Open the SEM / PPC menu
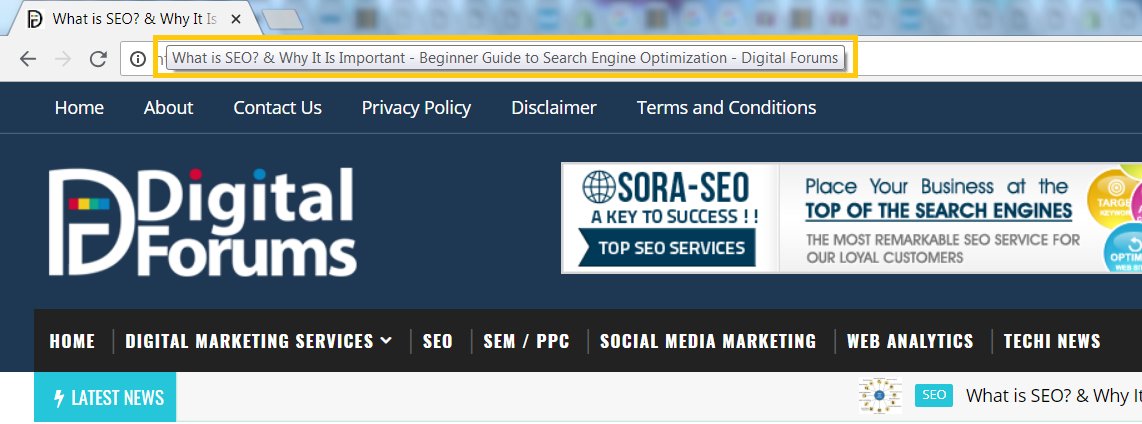This screenshot has width=1142, height=424. [527, 341]
